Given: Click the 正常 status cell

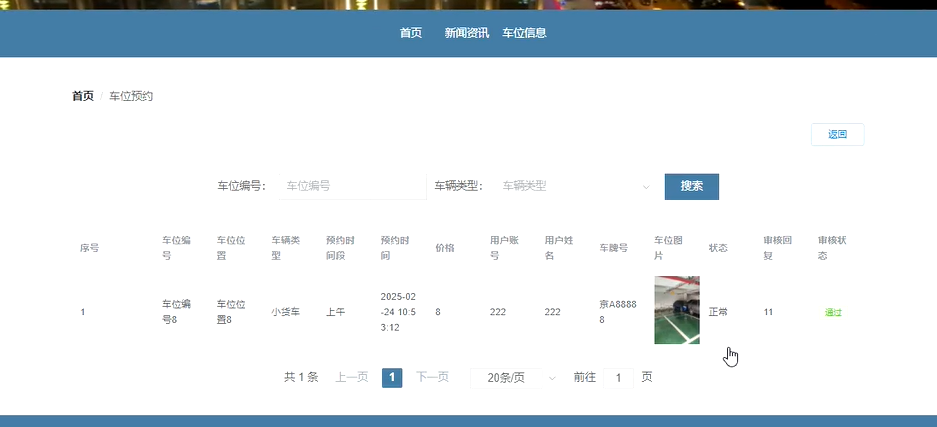Looking at the screenshot, I should tap(718, 312).
